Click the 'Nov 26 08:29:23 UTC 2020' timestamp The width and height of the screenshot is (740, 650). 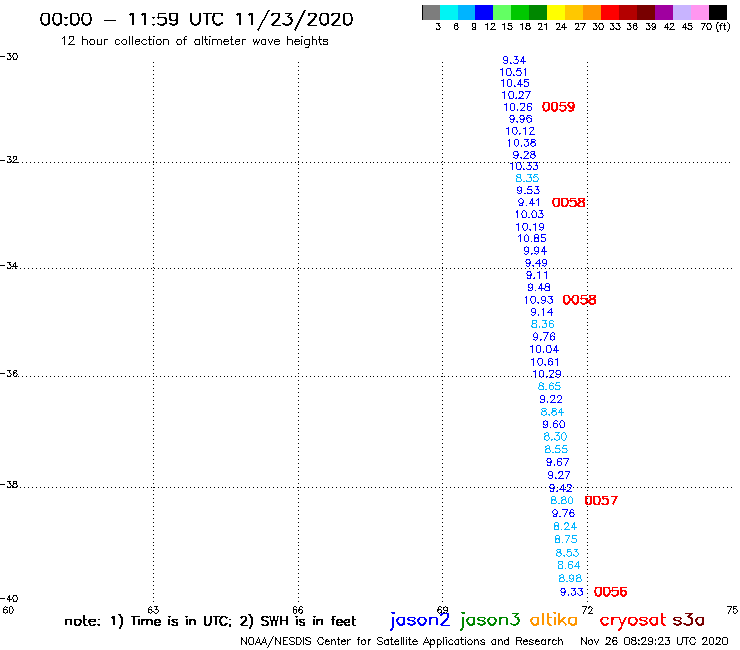(x=654, y=642)
